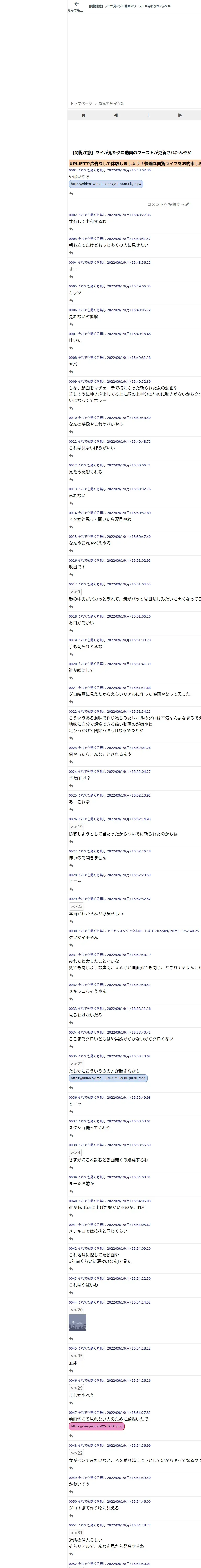Viewport: 201px width, 1568px height.
Task: Click post 0033 text 見るわけないだろ
Action: coord(85,1015)
